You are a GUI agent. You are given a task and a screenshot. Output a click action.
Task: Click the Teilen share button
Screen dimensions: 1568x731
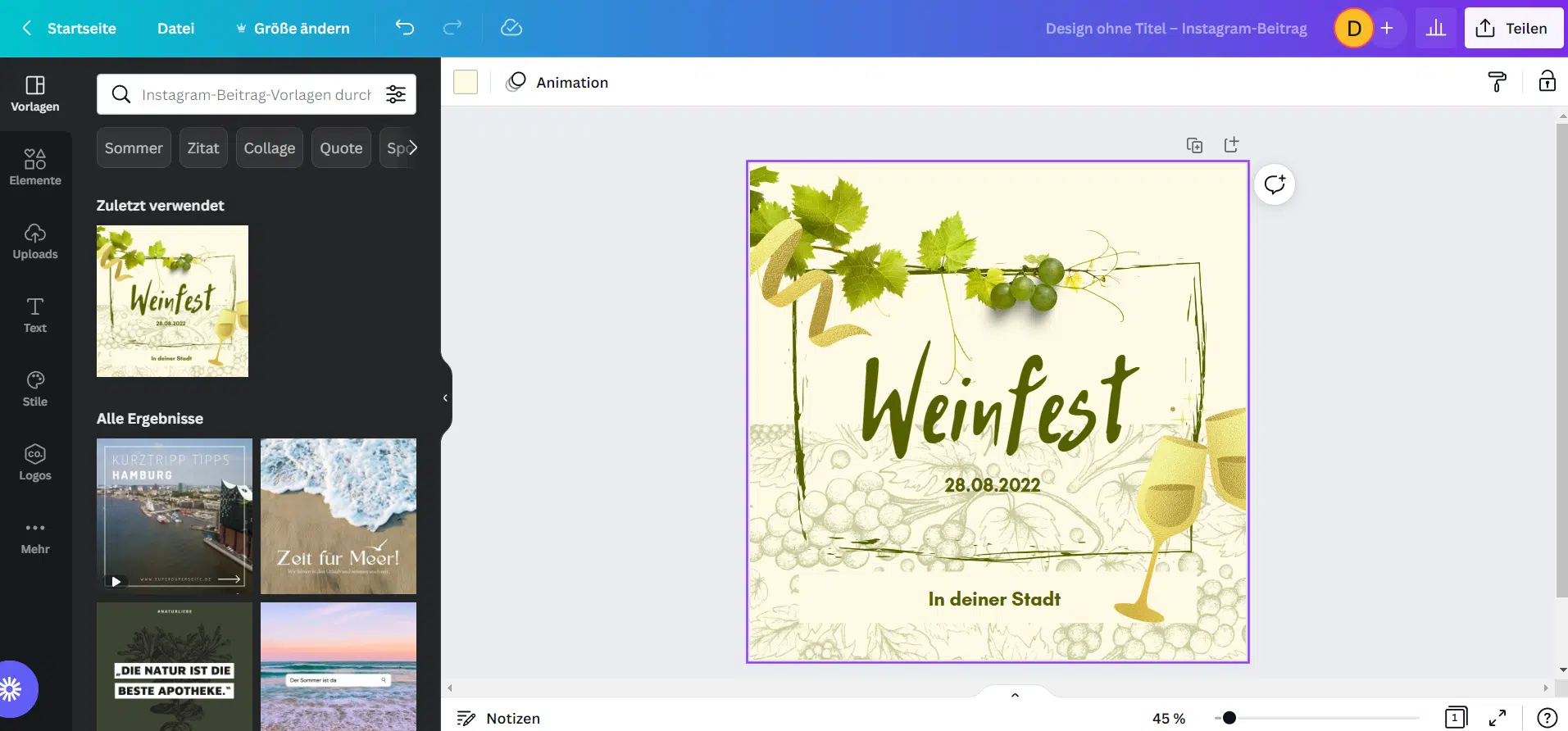click(x=1513, y=29)
